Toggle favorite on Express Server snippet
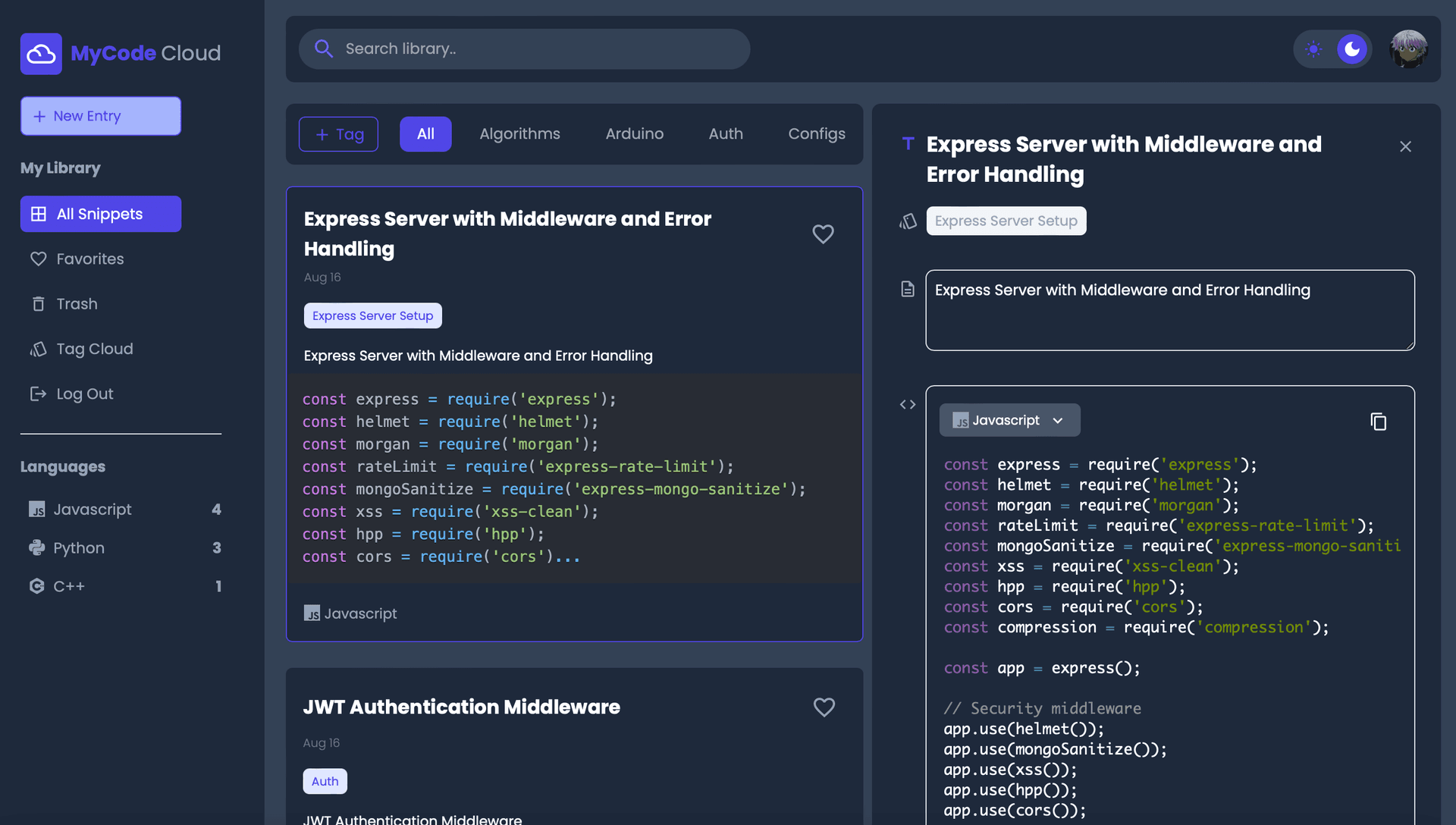Screen dimensions: 1456x825 pyautogui.click(x=823, y=233)
